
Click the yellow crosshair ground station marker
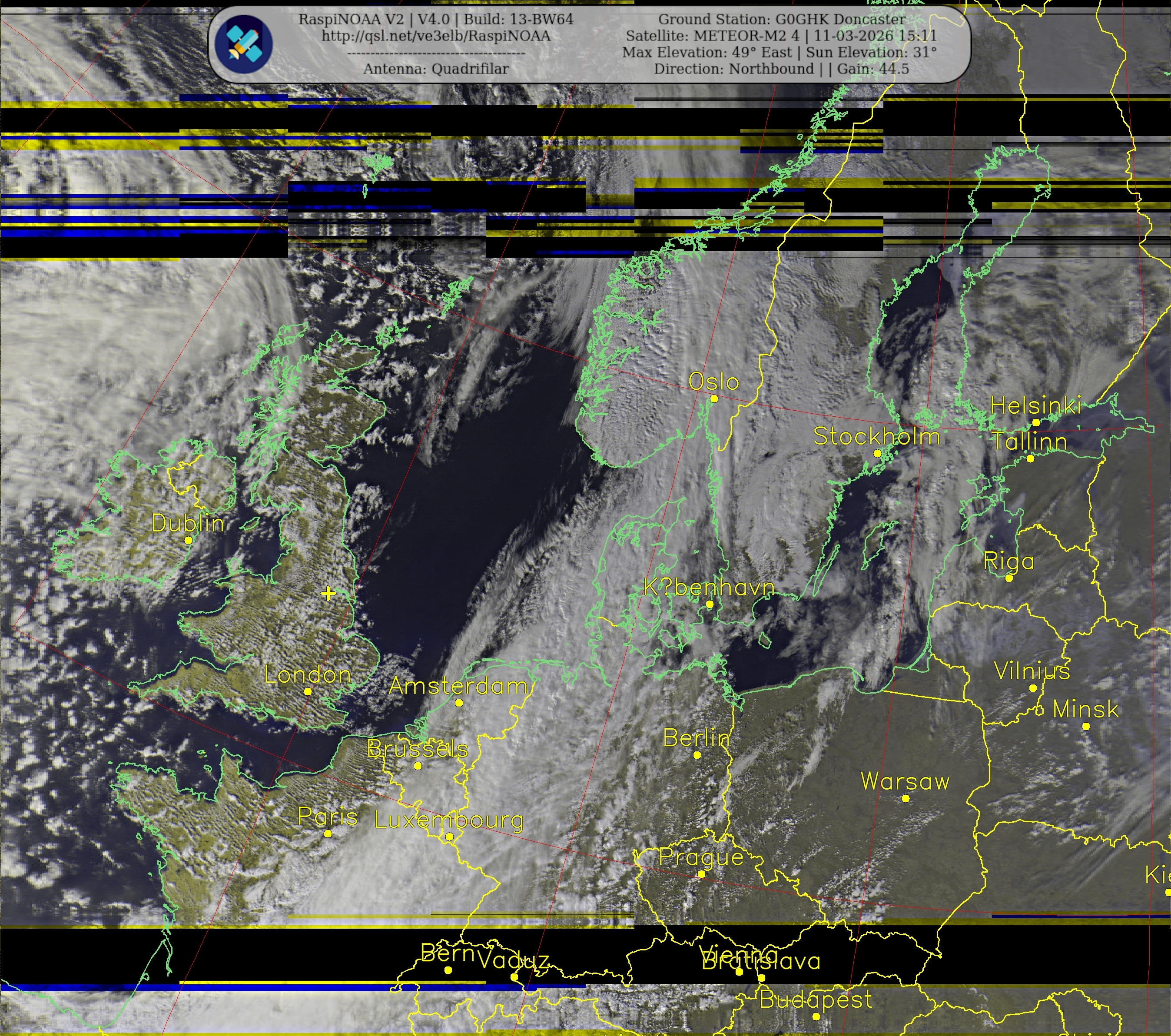(x=328, y=593)
